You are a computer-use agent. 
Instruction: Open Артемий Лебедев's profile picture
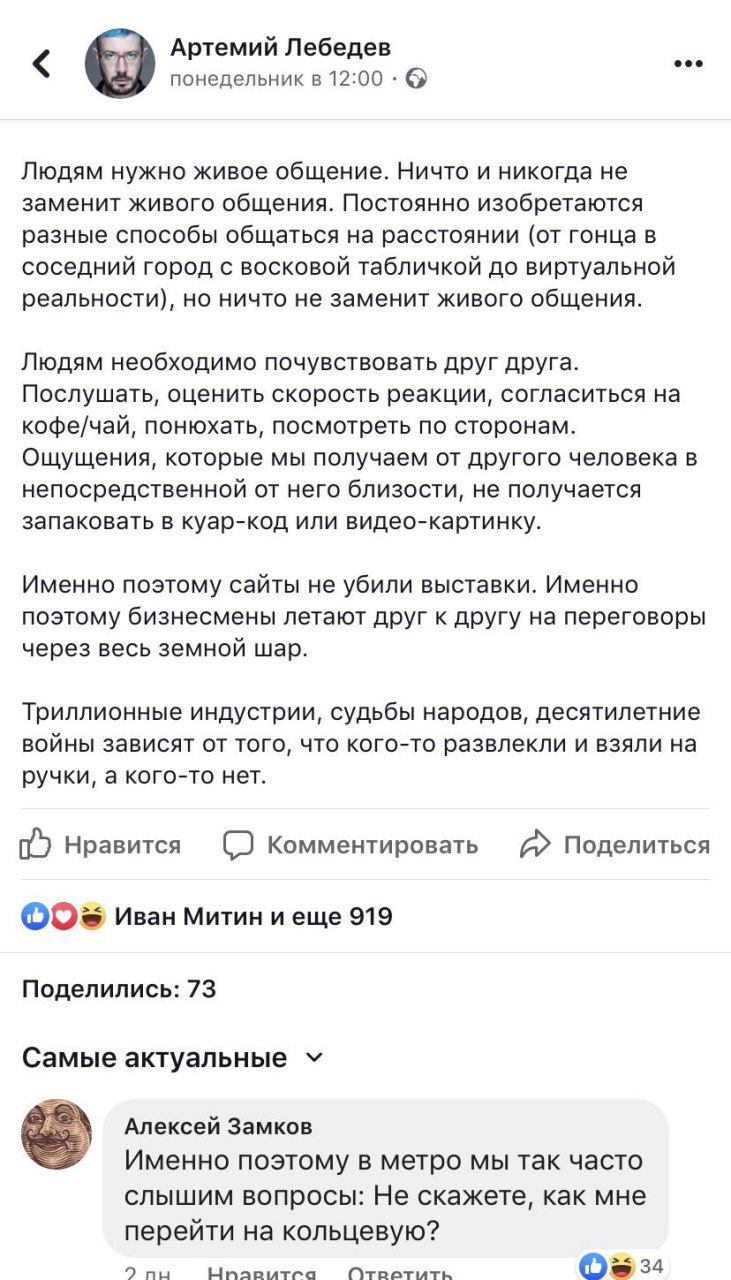(x=120, y=63)
